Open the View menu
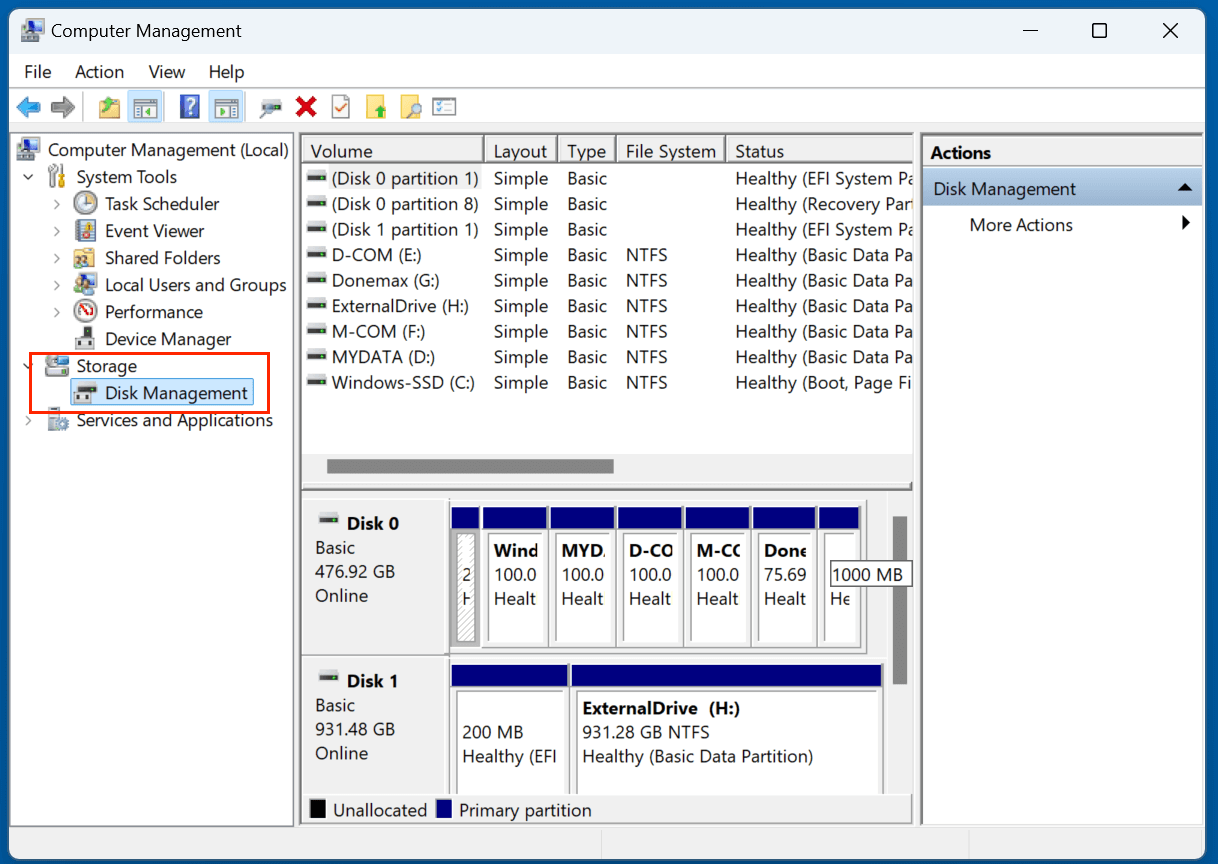This screenshot has width=1218, height=864. click(x=166, y=72)
